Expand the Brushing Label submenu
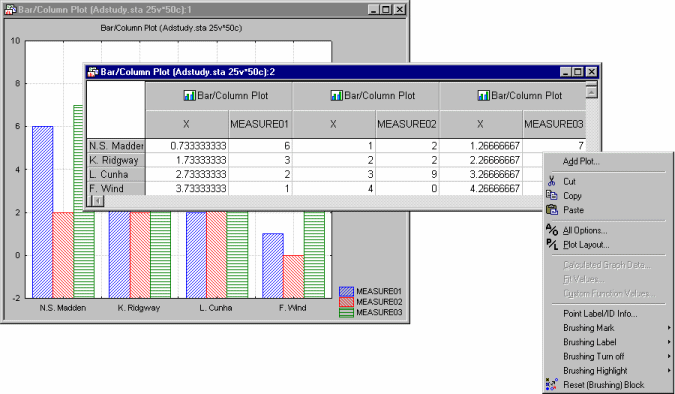675x394 pixels. [x=669, y=342]
